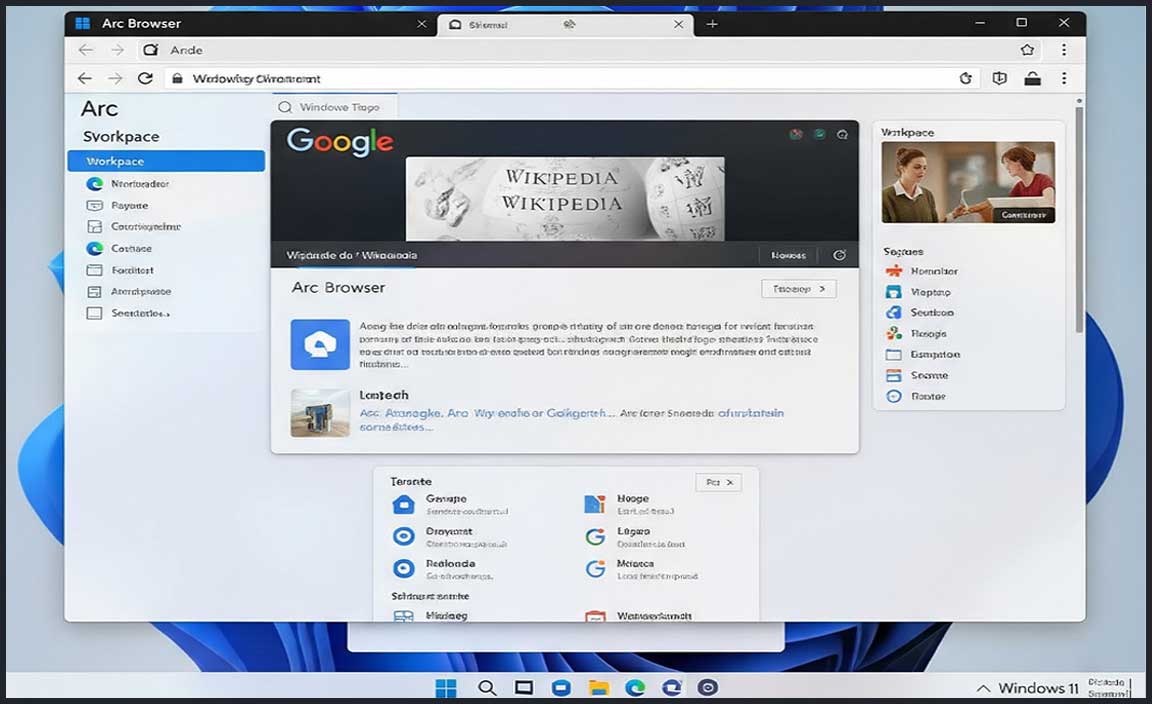
Task: Click colorful dots icon beside 'Roogis'
Action: pyautogui.click(x=893, y=334)
